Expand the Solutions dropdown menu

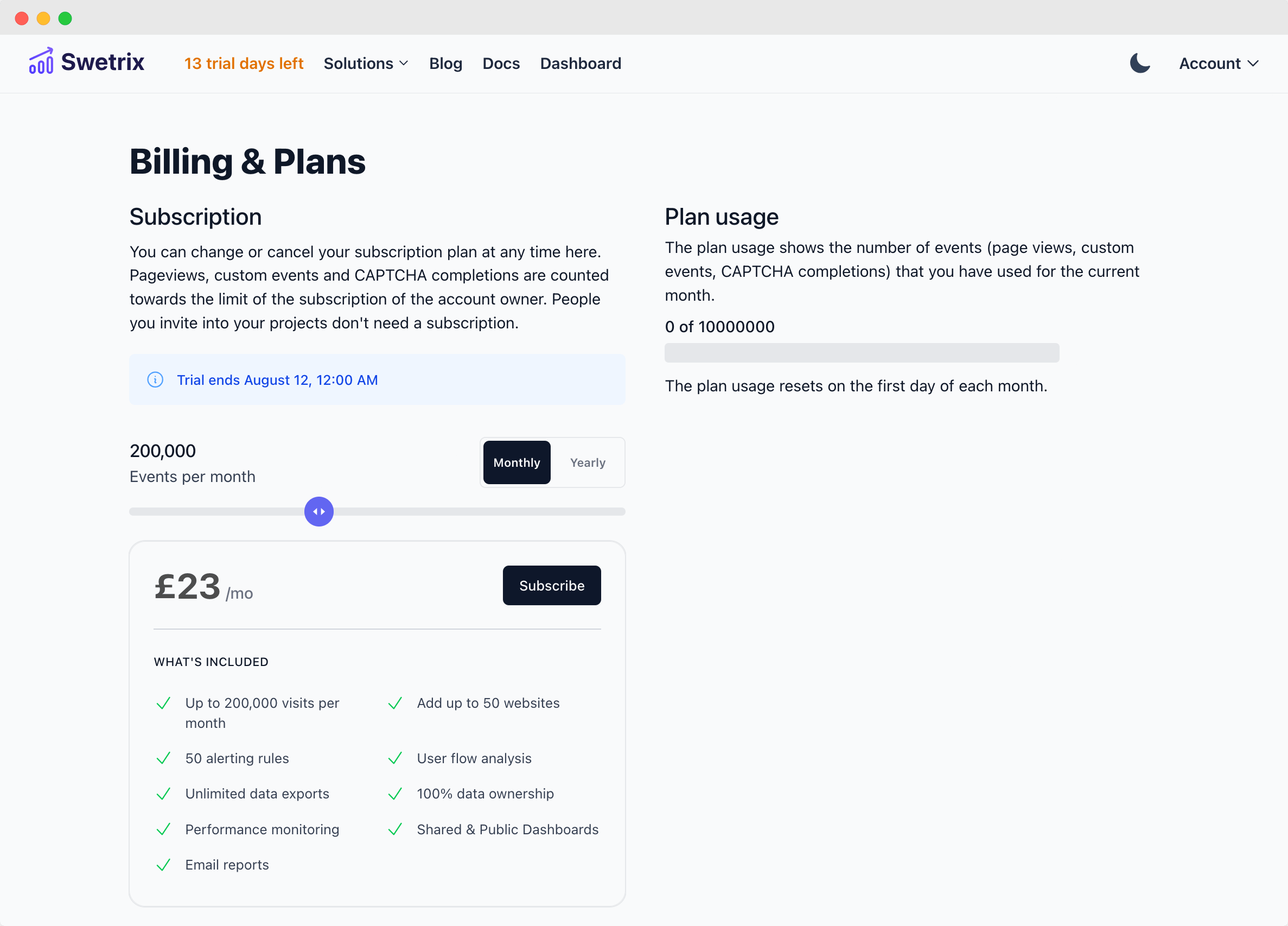pos(366,64)
